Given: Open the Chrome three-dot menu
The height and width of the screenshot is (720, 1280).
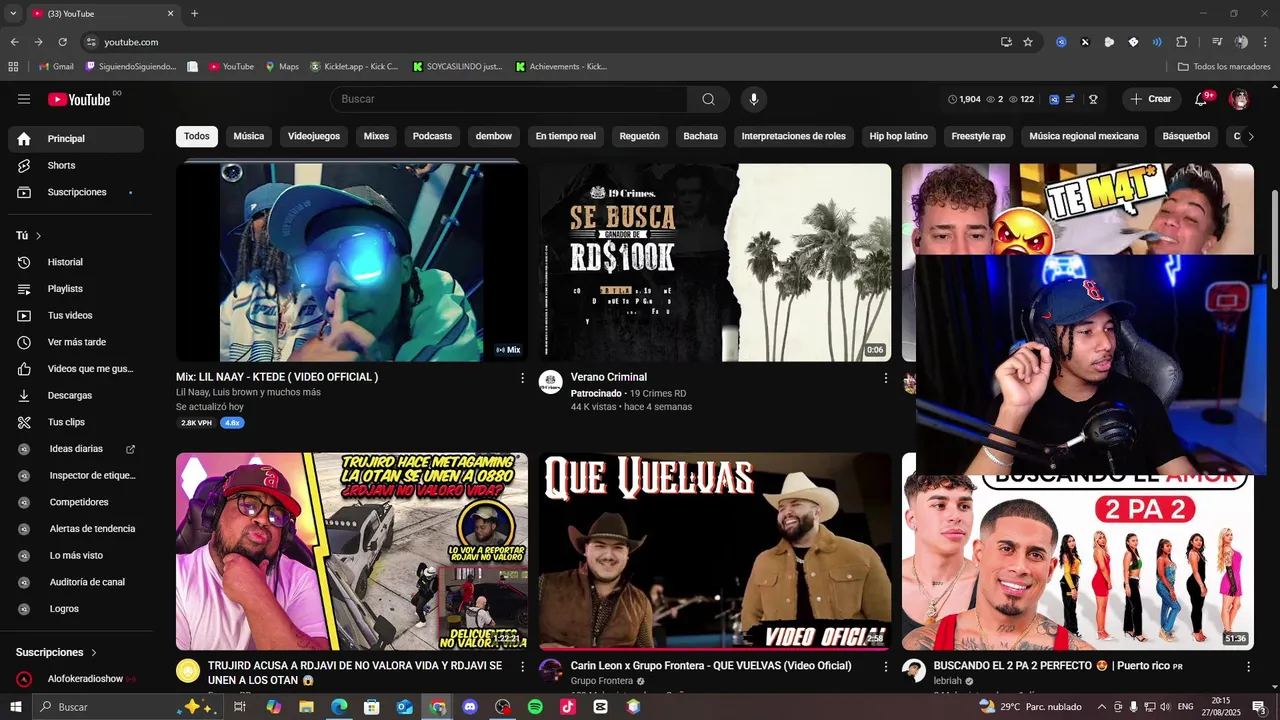Looking at the screenshot, I should [x=1265, y=42].
